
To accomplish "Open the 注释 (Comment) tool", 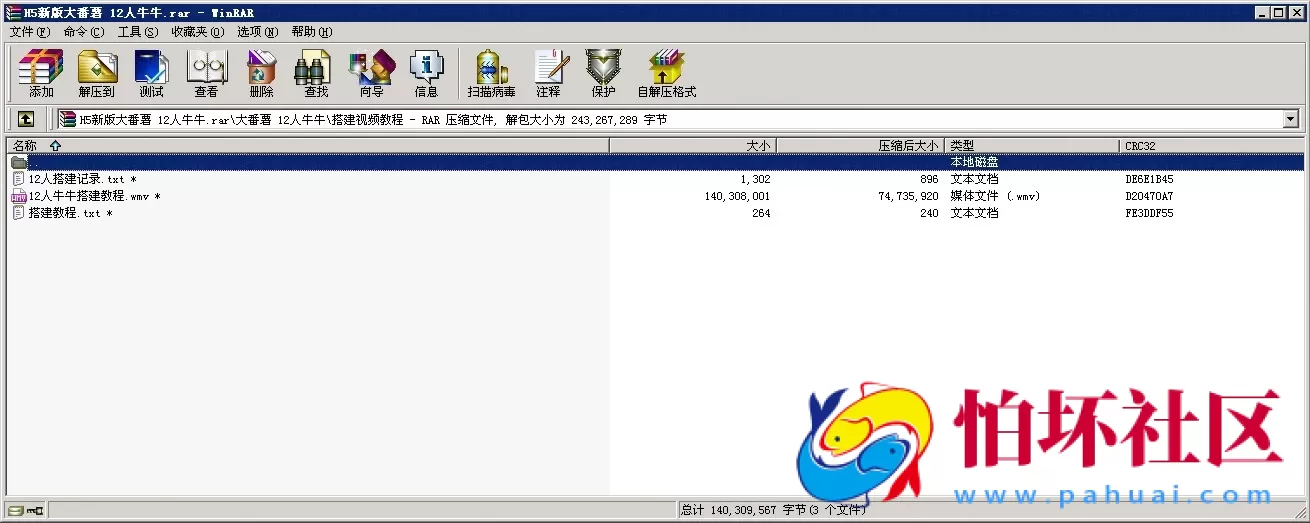I will click(x=548, y=73).
